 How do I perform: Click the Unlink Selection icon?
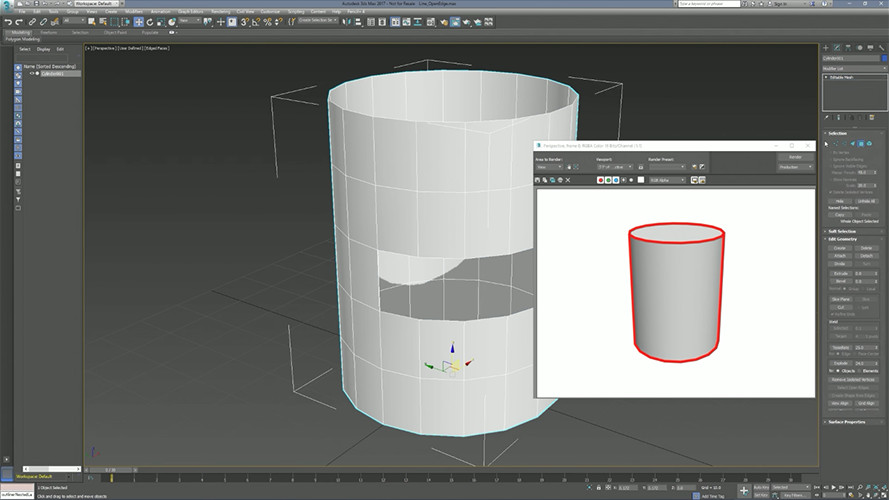coord(43,22)
